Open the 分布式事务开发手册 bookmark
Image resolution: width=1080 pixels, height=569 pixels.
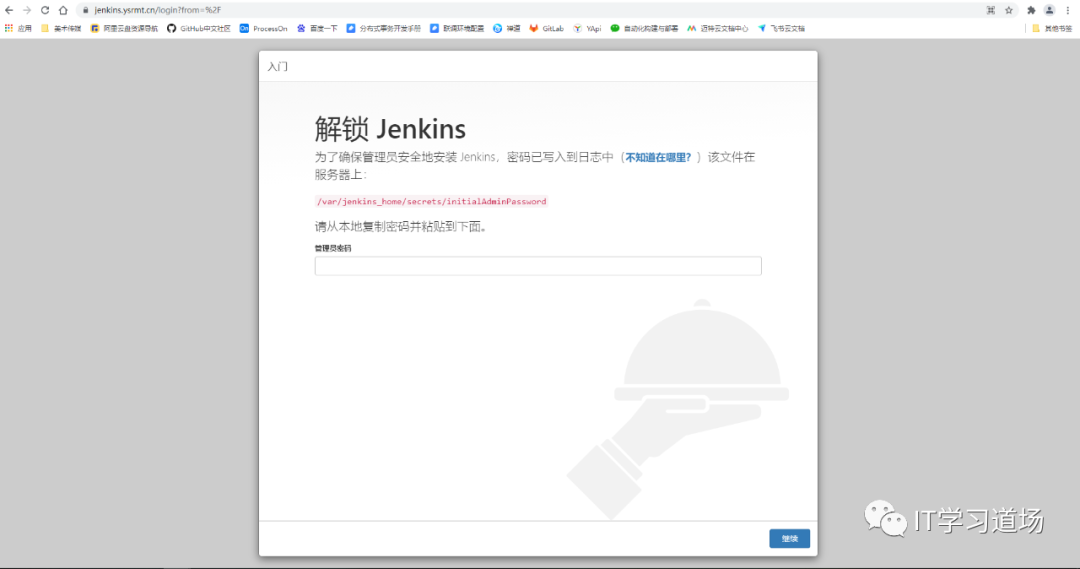click(383, 28)
